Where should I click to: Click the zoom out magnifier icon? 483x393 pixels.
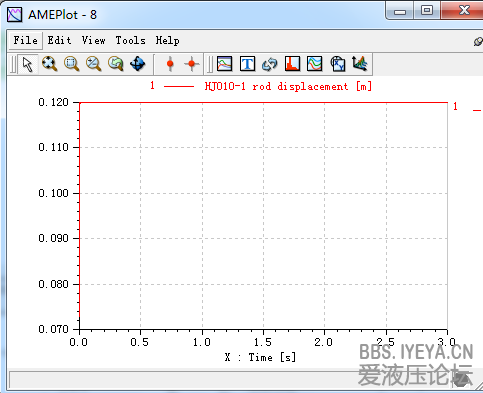94,63
